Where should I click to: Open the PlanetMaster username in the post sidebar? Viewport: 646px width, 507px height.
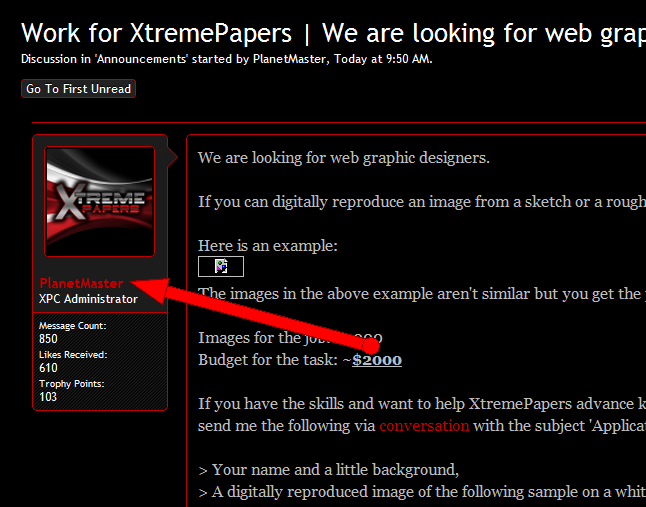81,283
